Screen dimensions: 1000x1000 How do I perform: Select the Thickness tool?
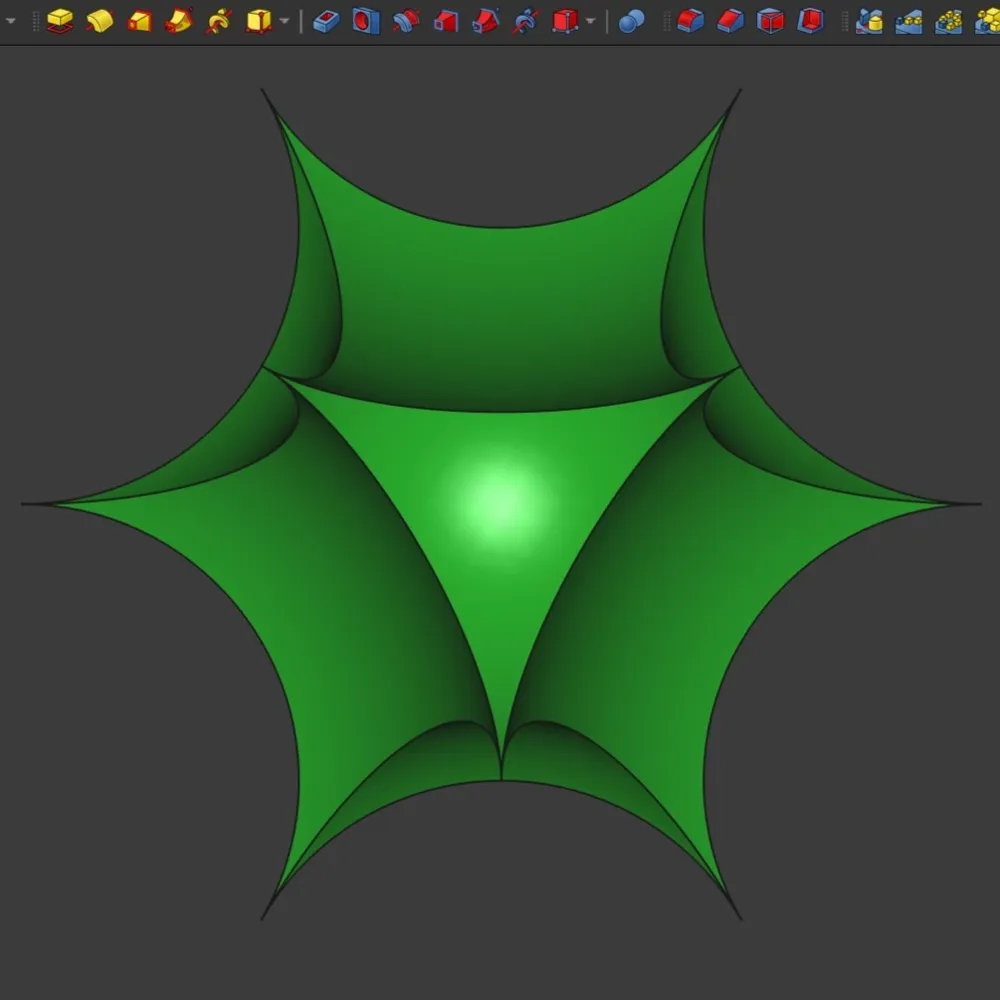click(x=811, y=21)
